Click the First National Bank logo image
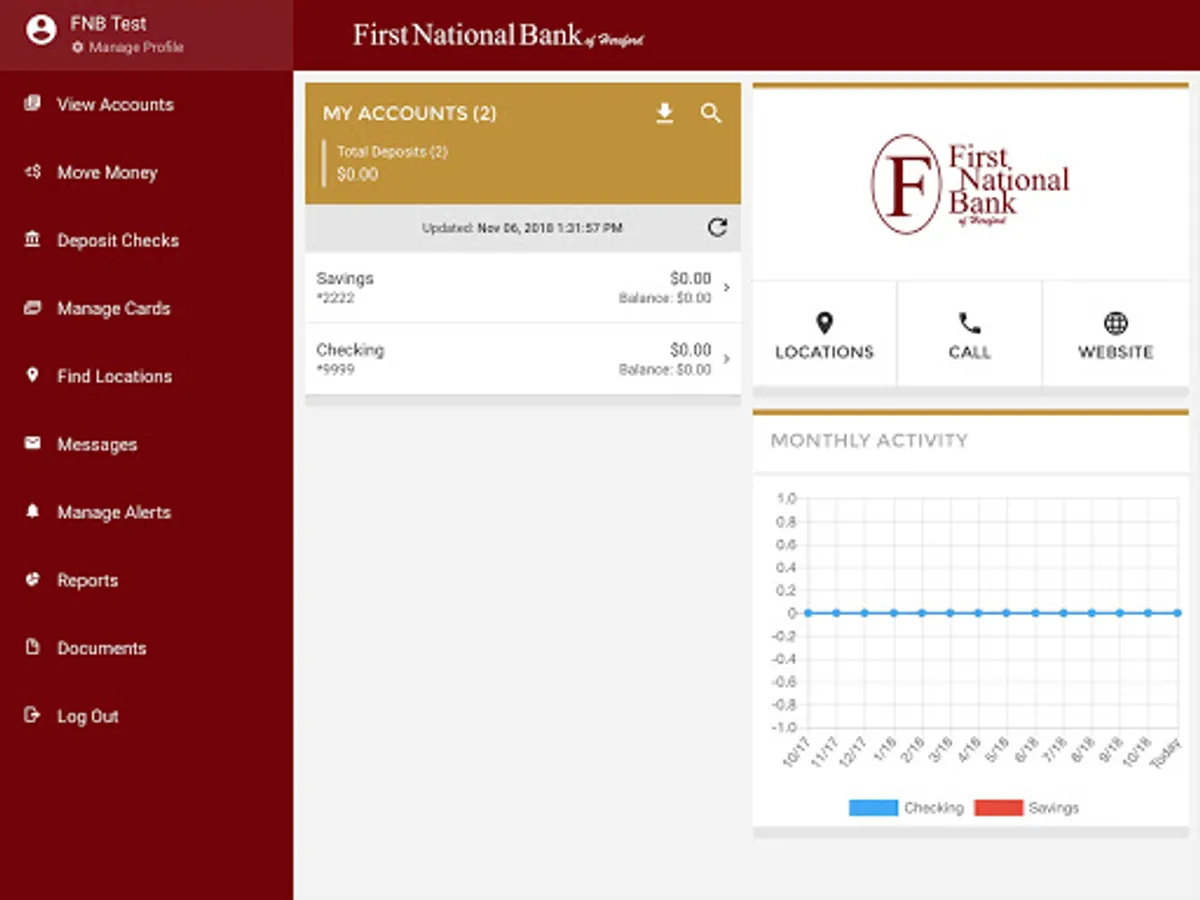 (970, 184)
